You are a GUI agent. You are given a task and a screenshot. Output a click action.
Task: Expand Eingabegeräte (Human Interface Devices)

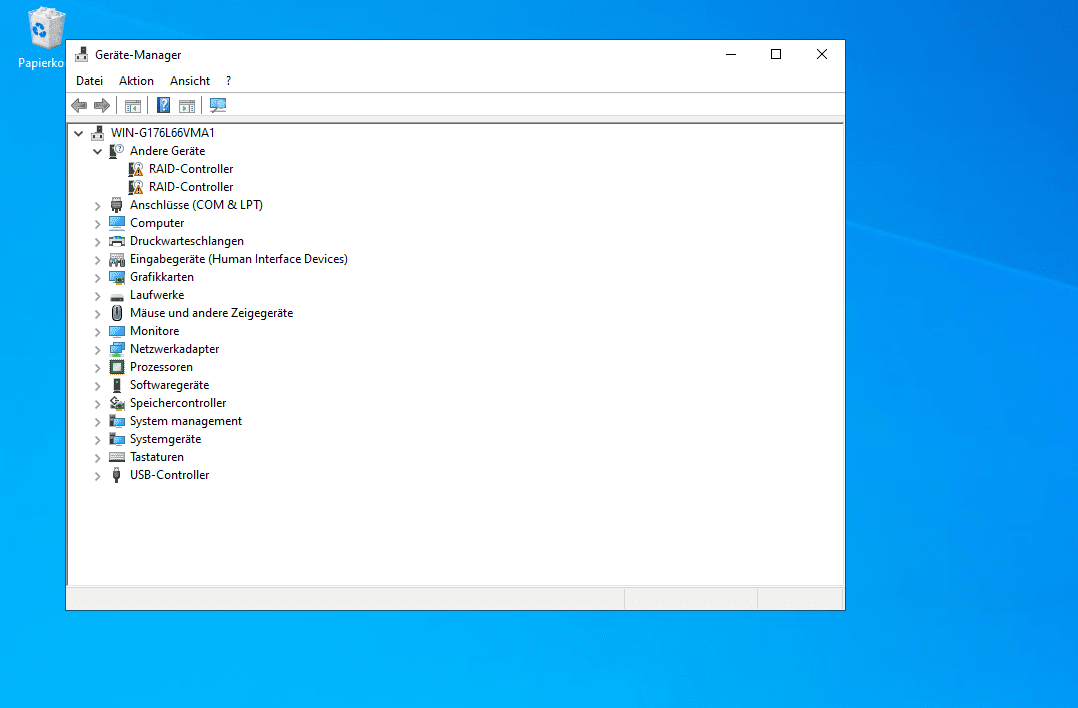pyautogui.click(x=98, y=260)
